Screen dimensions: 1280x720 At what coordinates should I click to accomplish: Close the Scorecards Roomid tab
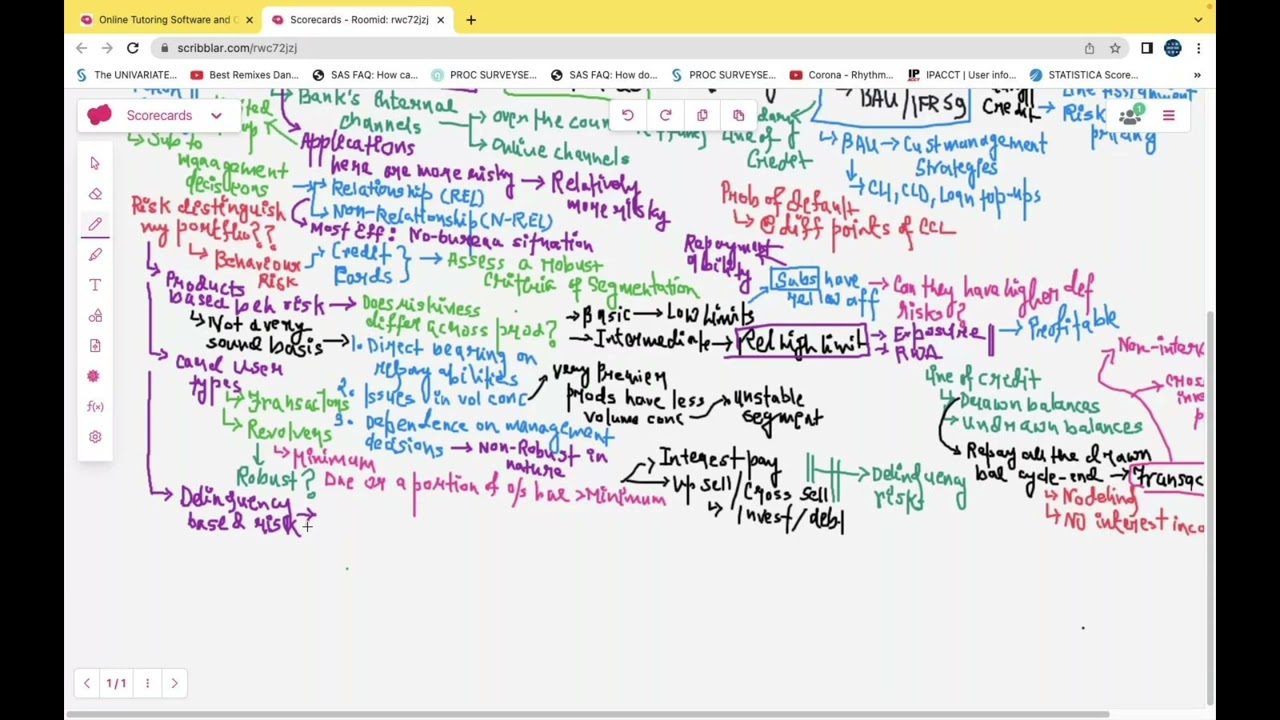(x=440, y=19)
